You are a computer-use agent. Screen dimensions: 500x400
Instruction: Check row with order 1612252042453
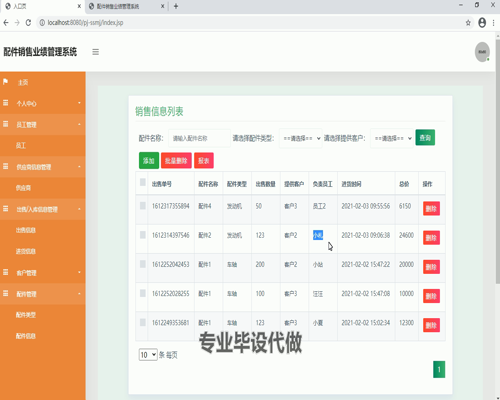pos(143,264)
